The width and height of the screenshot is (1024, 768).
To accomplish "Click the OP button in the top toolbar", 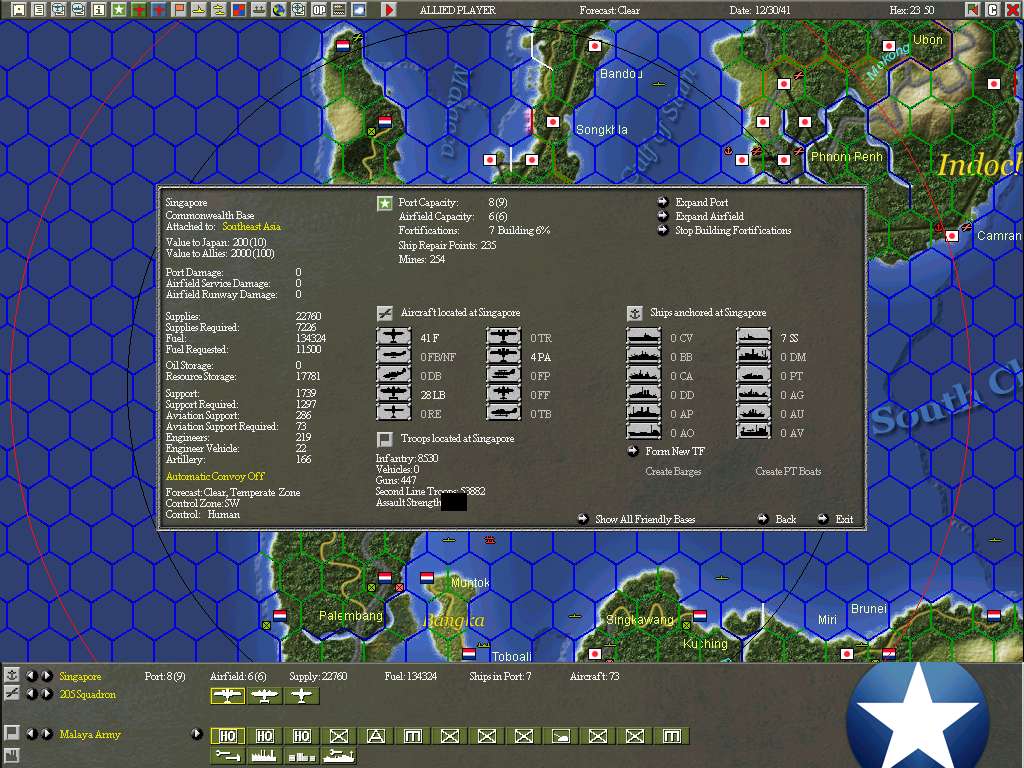I will [319, 9].
